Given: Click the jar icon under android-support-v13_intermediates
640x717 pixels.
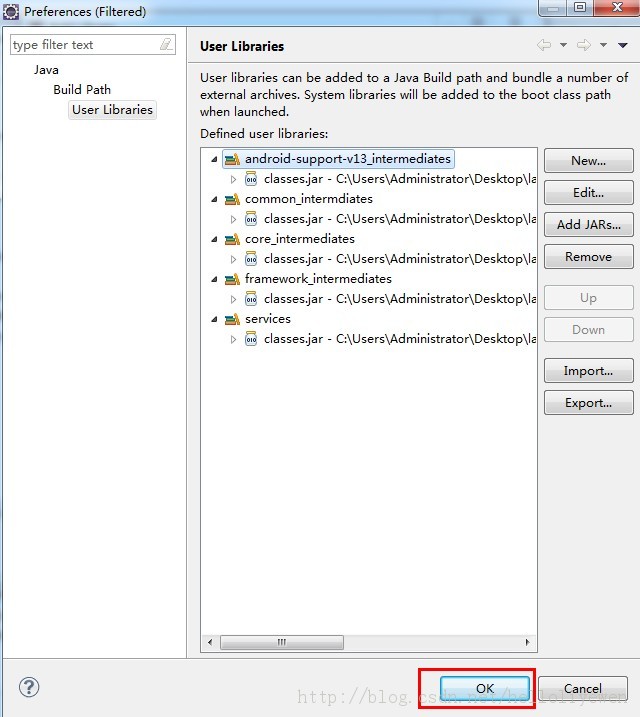Looking at the screenshot, I should coord(251,179).
